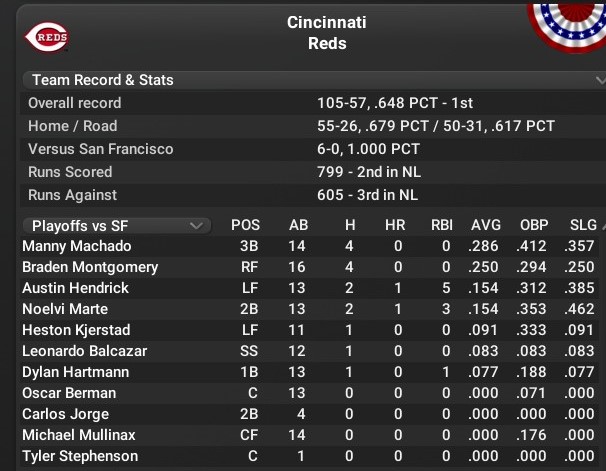Image resolution: width=606 pixels, height=471 pixels.
Task: Sort by the AVG column header
Action: pyautogui.click(x=486, y=226)
